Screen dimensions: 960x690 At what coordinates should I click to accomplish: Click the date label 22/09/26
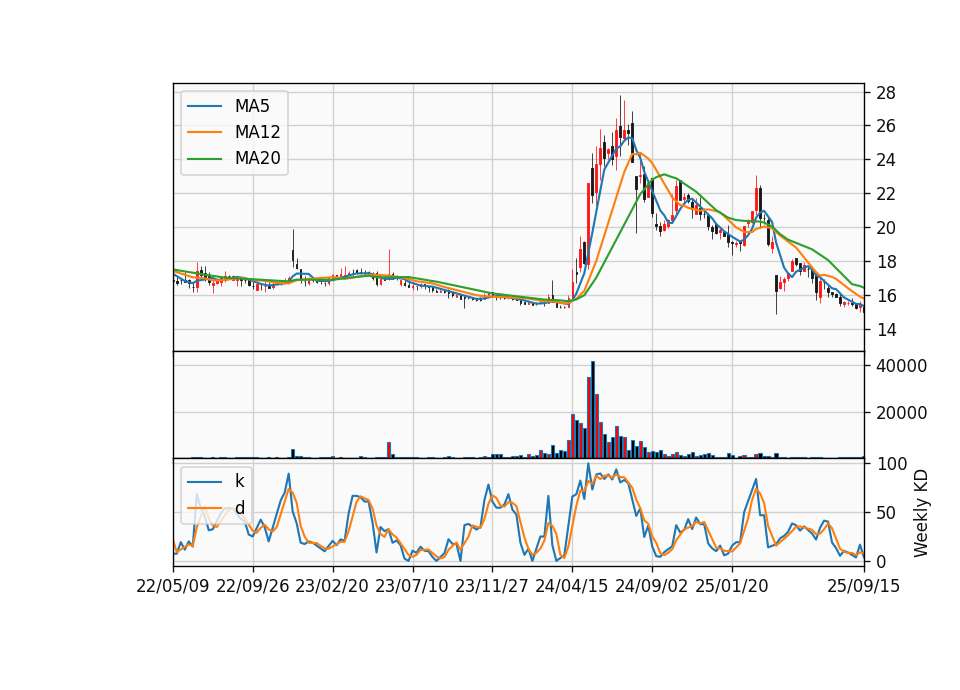point(253,586)
